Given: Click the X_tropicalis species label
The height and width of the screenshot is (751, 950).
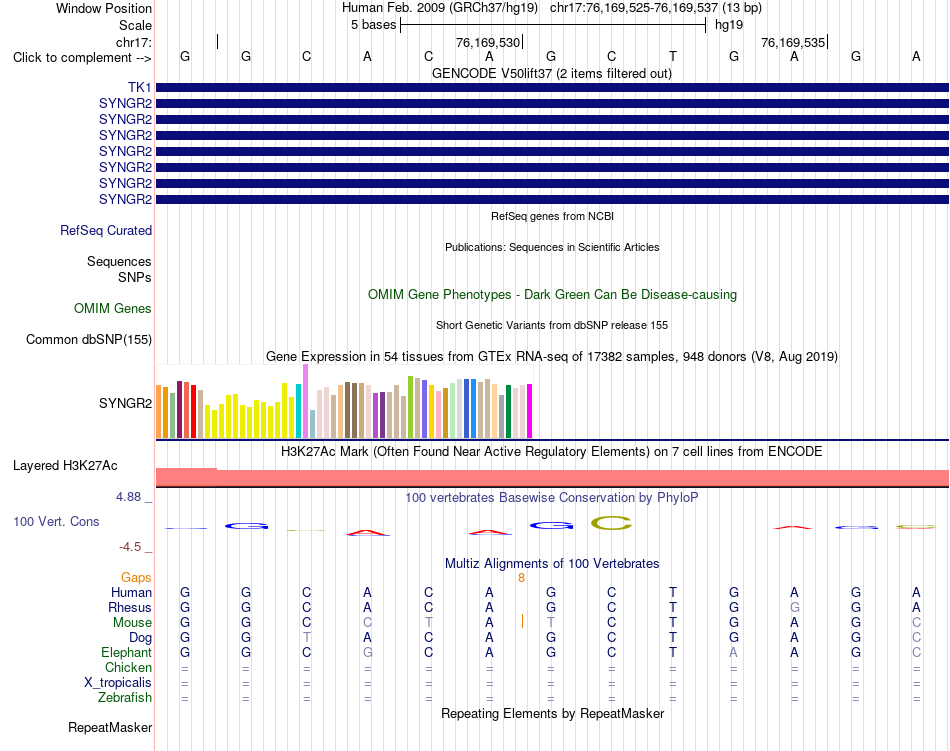Looking at the screenshot, I should click(118, 683).
